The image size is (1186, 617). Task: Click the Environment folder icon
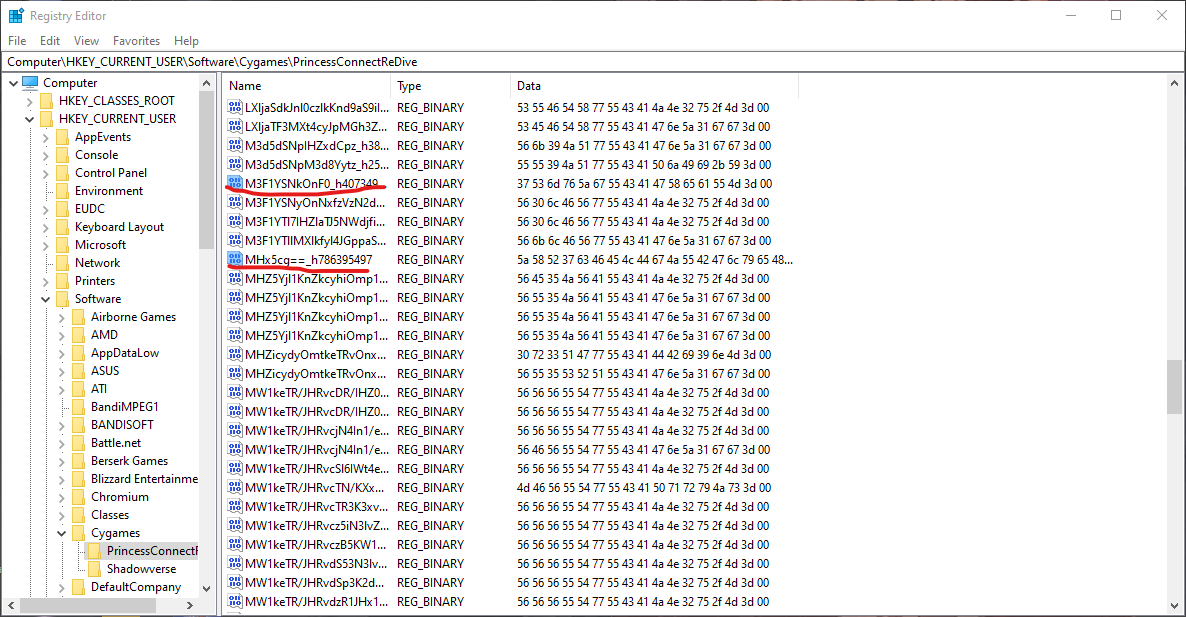(x=62, y=191)
